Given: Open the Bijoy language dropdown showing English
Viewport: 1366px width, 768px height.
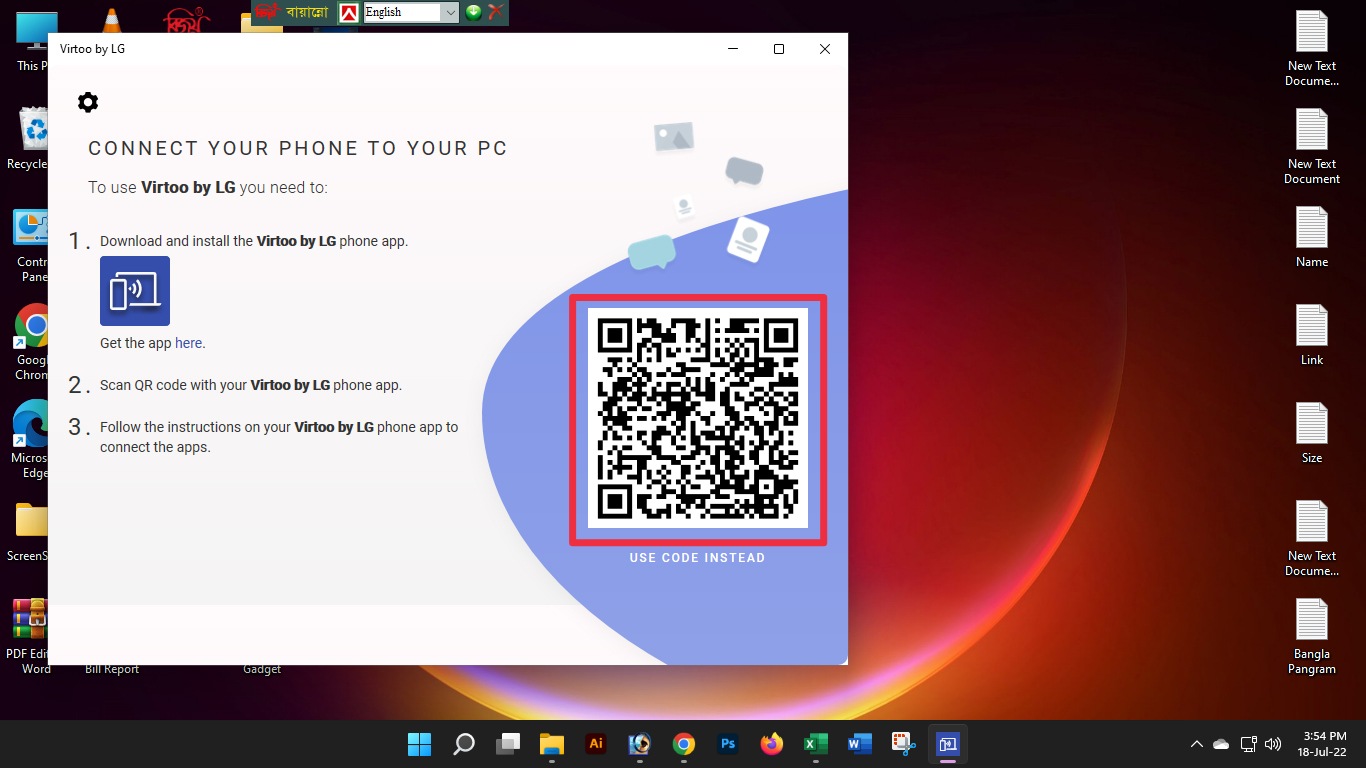Looking at the screenshot, I should point(411,12).
